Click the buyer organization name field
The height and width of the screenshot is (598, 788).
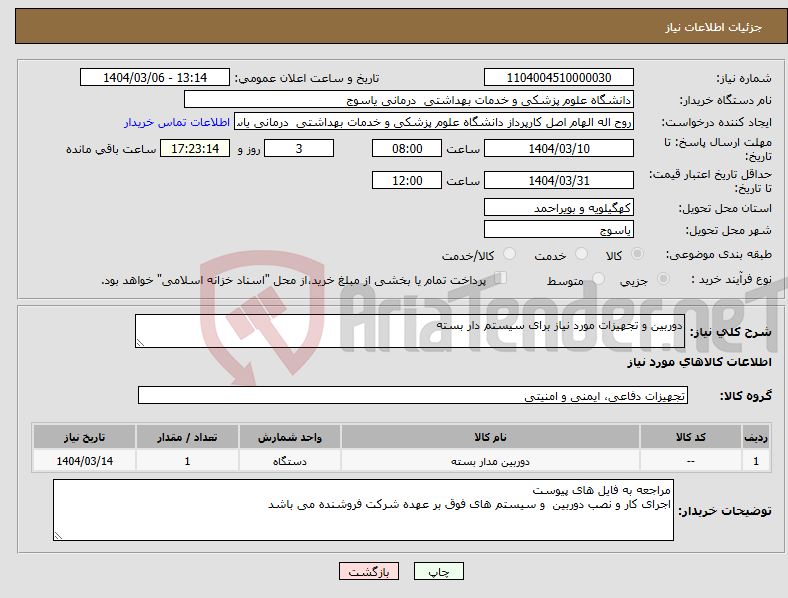pyautogui.click(x=409, y=99)
